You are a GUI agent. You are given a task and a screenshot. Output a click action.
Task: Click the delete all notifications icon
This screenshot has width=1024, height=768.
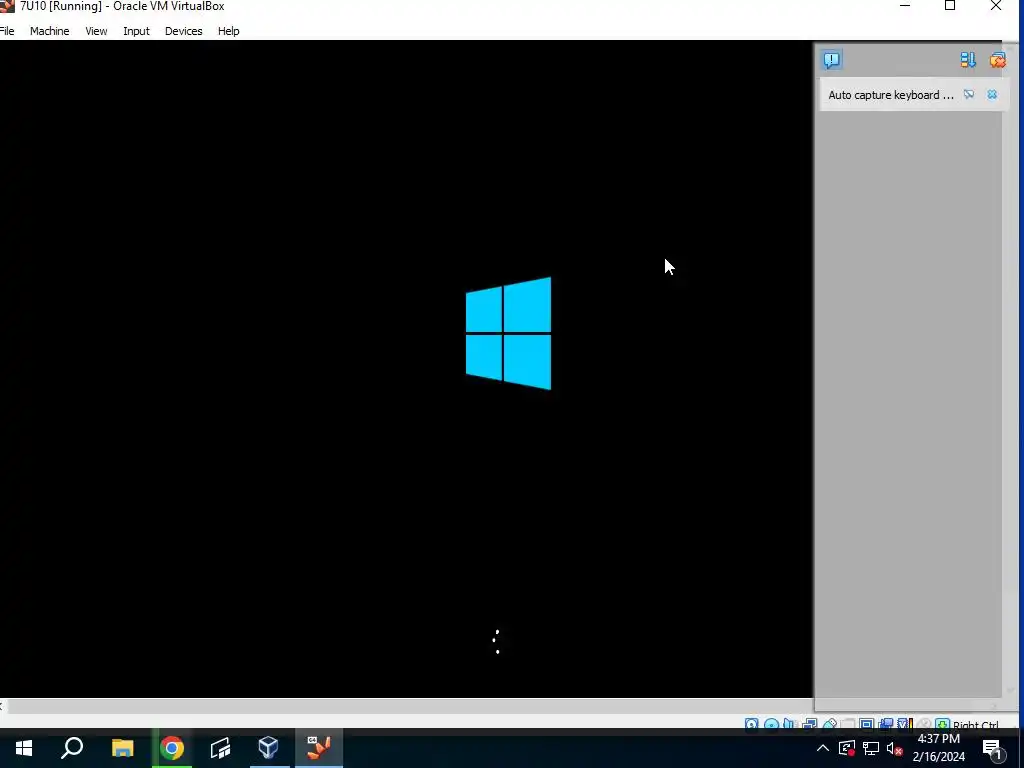997,60
